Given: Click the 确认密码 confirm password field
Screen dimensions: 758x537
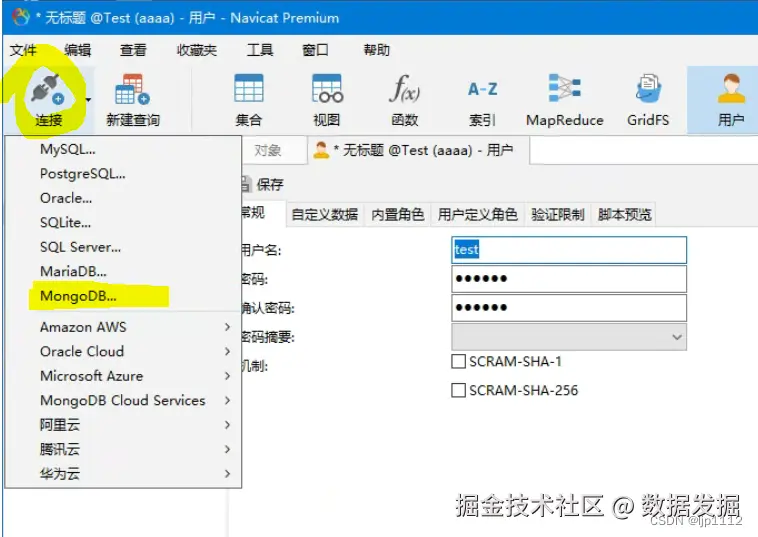Looking at the screenshot, I should click(569, 308).
